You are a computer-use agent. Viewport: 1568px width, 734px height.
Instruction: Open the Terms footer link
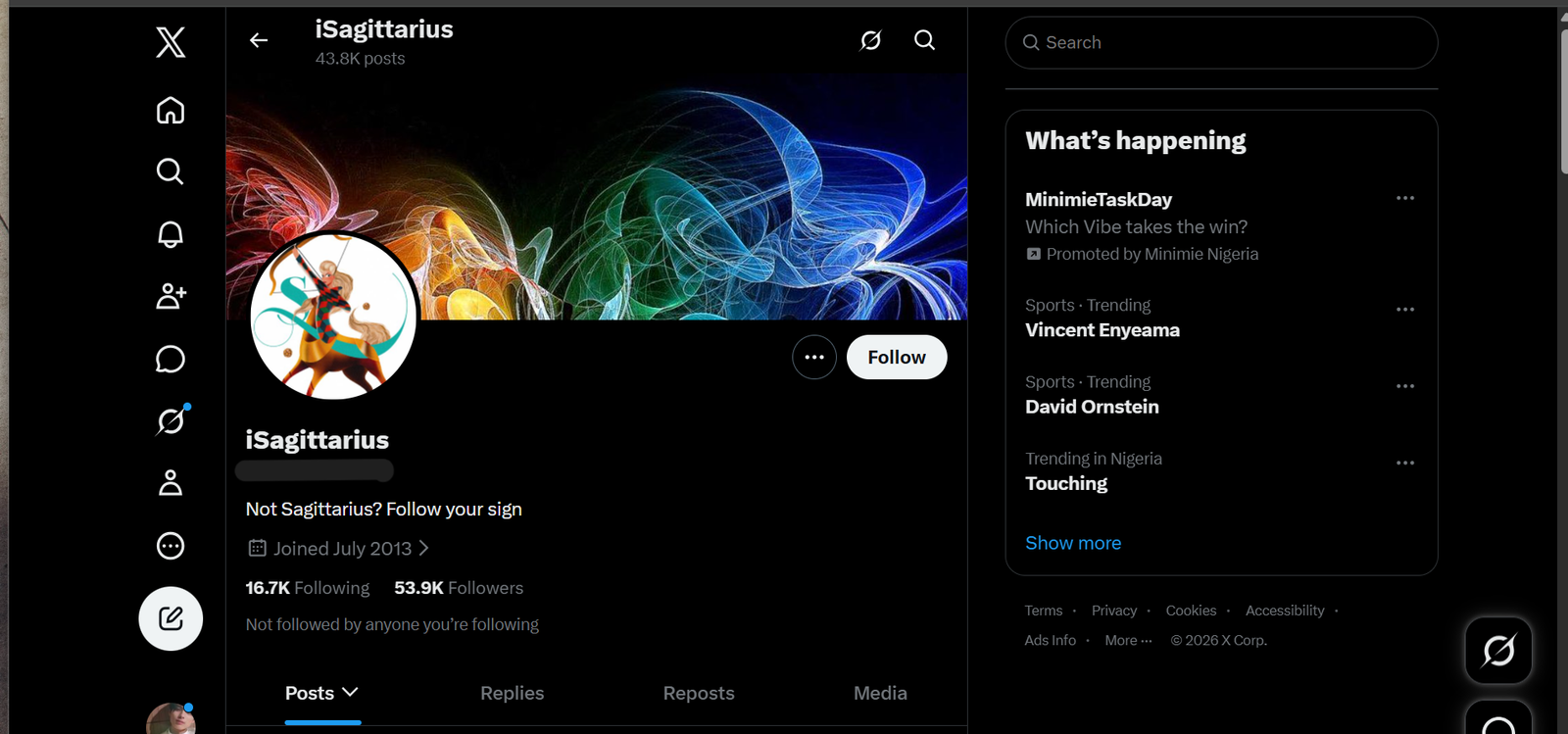pos(1044,611)
